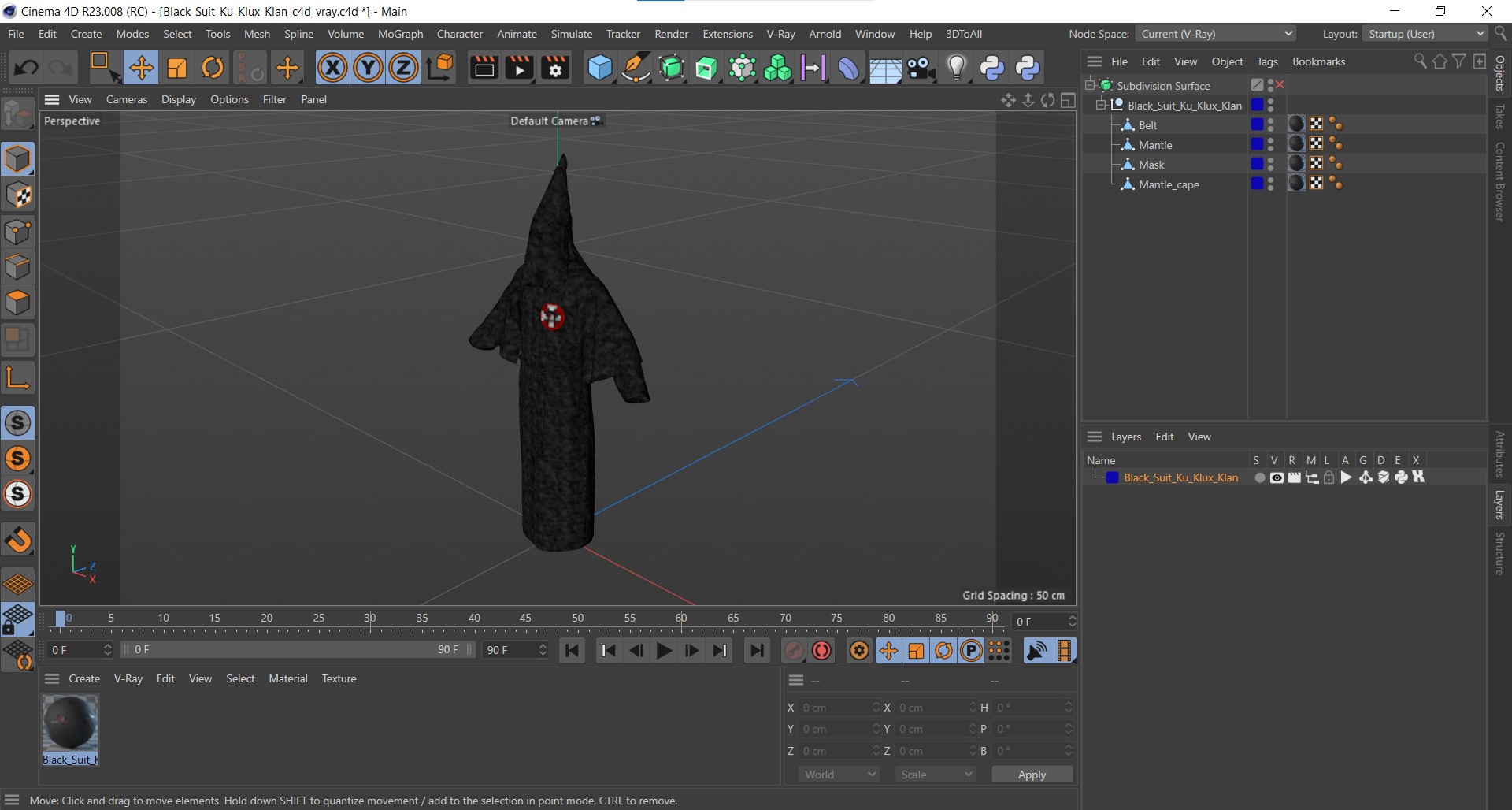Collapse Subdivision Surface tree node
Screen dimensions: 1512x810
(1090, 85)
